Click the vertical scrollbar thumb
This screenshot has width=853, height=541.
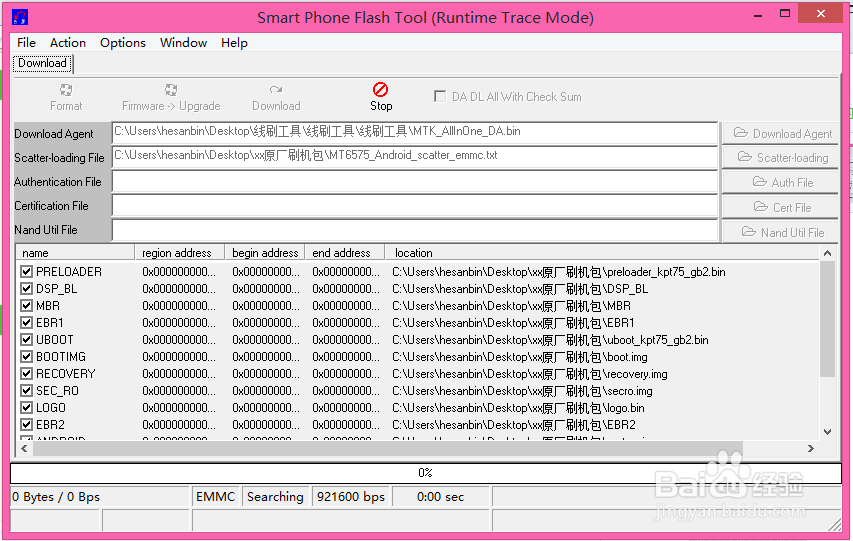click(827, 319)
